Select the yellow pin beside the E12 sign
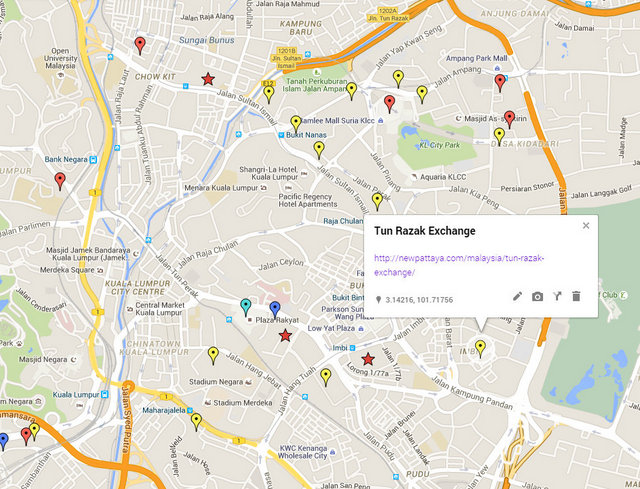Screen dimensions: 640x489 click(269, 94)
